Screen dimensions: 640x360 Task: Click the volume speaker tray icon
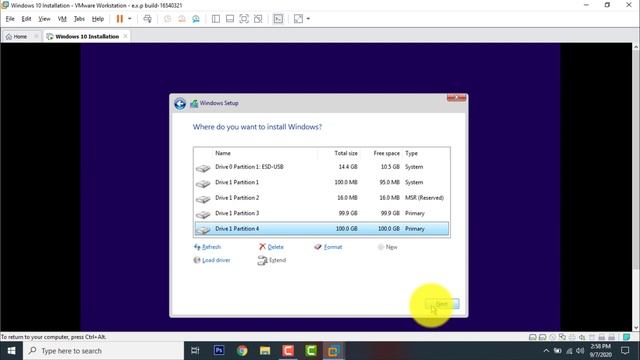pyautogui.click(x=580, y=351)
